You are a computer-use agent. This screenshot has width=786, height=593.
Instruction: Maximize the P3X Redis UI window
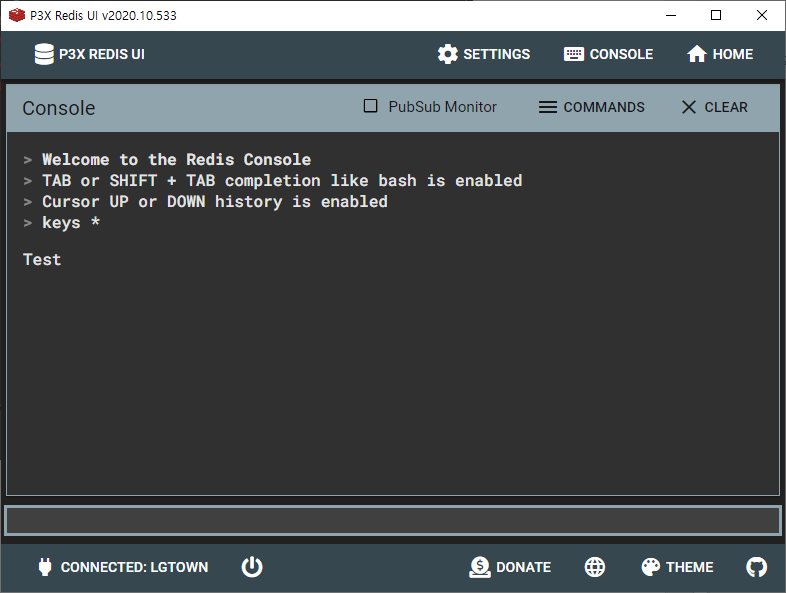(716, 15)
